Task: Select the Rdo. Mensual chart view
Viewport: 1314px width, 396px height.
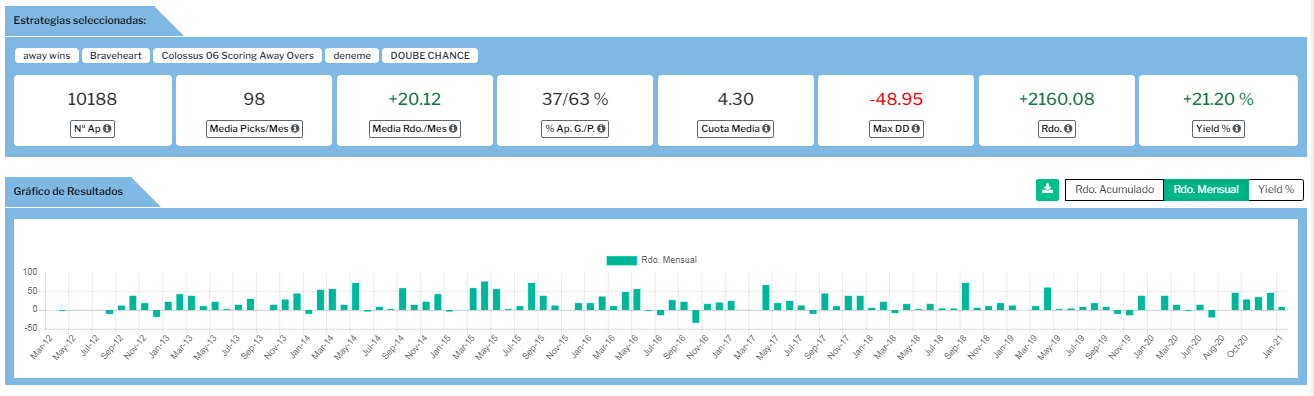Action: [1206, 189]
